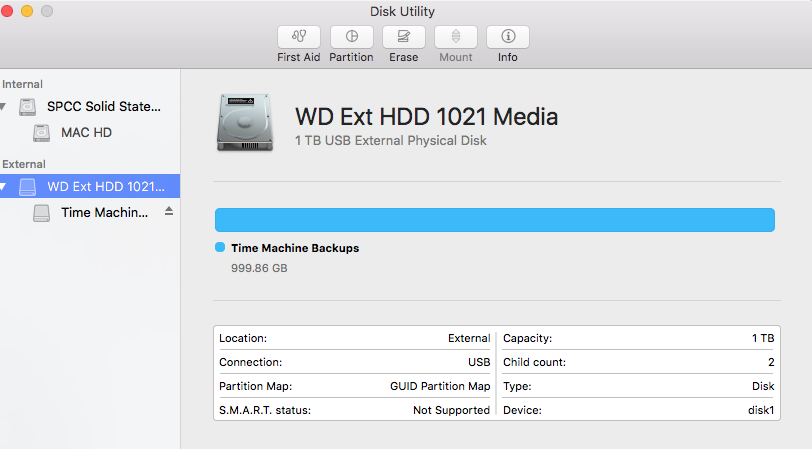The width and height of the screenshot is (812, 449).
Task: Open the Info panel icon
Action: click(x=508, y=37)
